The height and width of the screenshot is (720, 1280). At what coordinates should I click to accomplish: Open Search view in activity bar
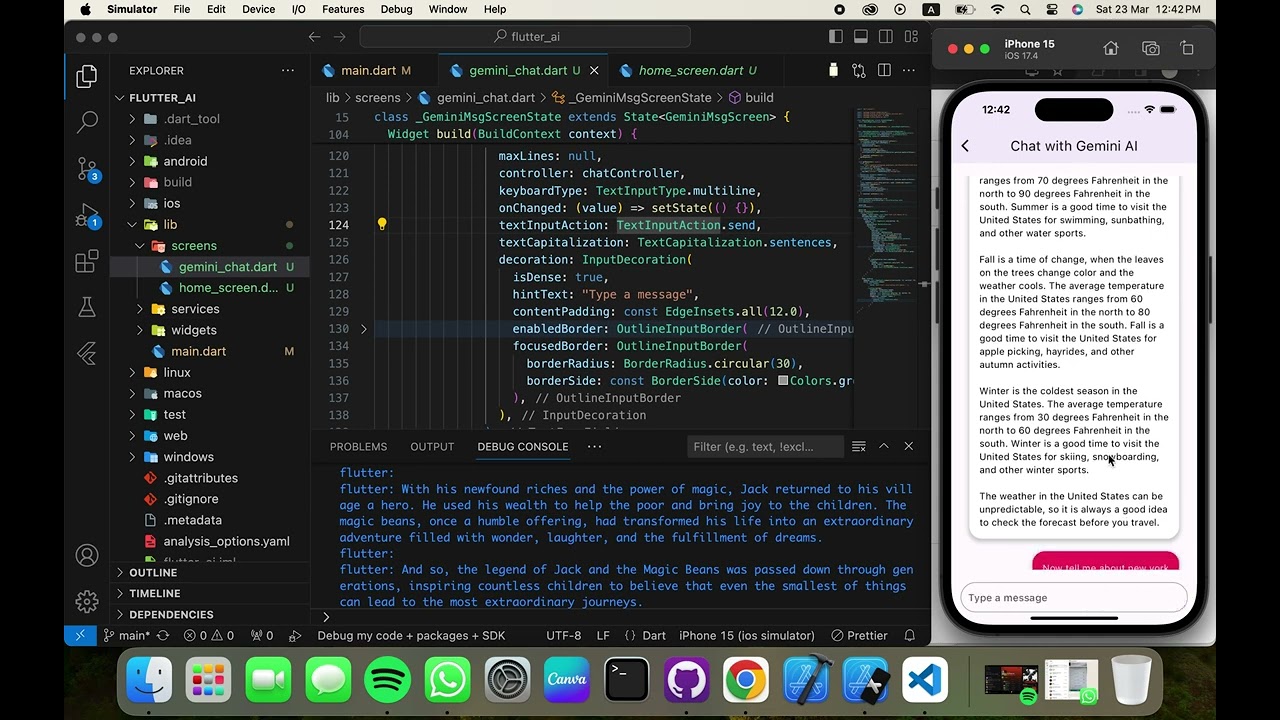[x=87, y=122]
